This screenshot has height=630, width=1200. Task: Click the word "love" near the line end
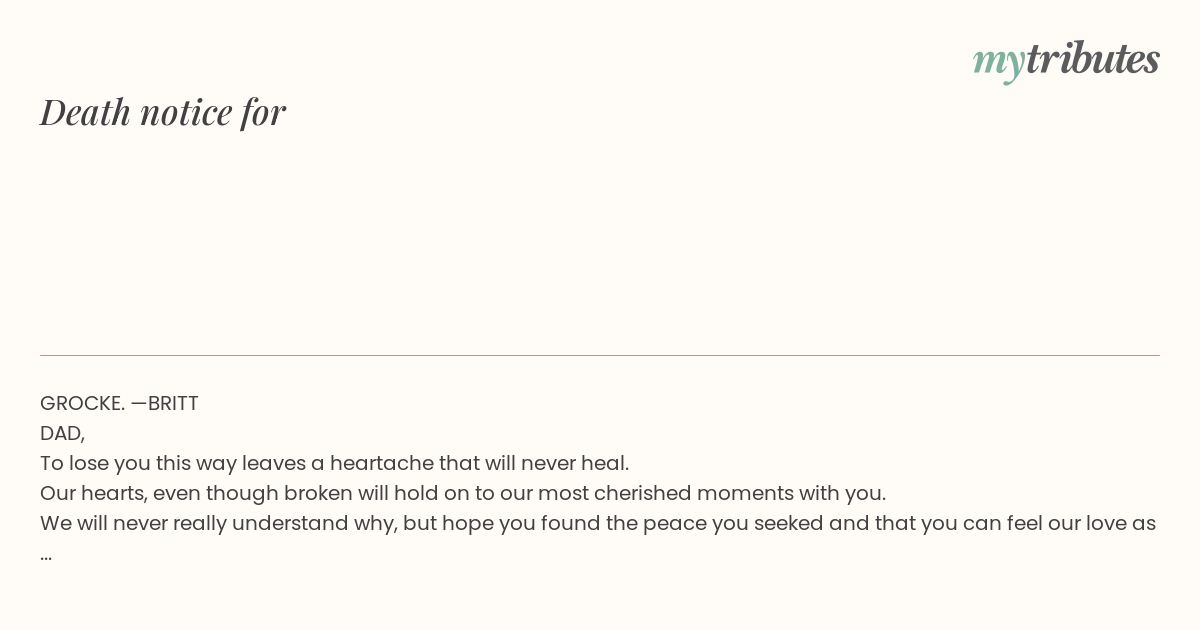[1102, 524]
